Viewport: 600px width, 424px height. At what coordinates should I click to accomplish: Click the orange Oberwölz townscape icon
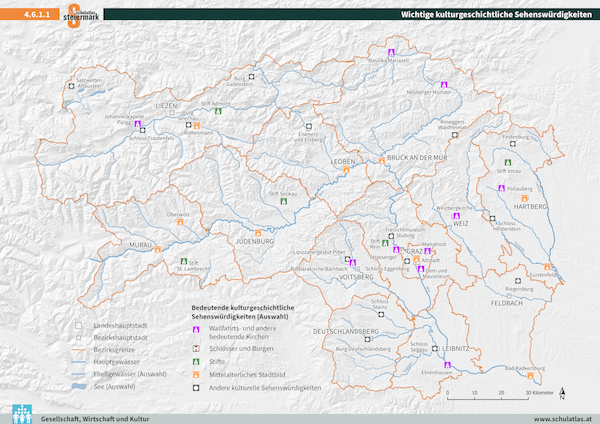pos(180,222)
